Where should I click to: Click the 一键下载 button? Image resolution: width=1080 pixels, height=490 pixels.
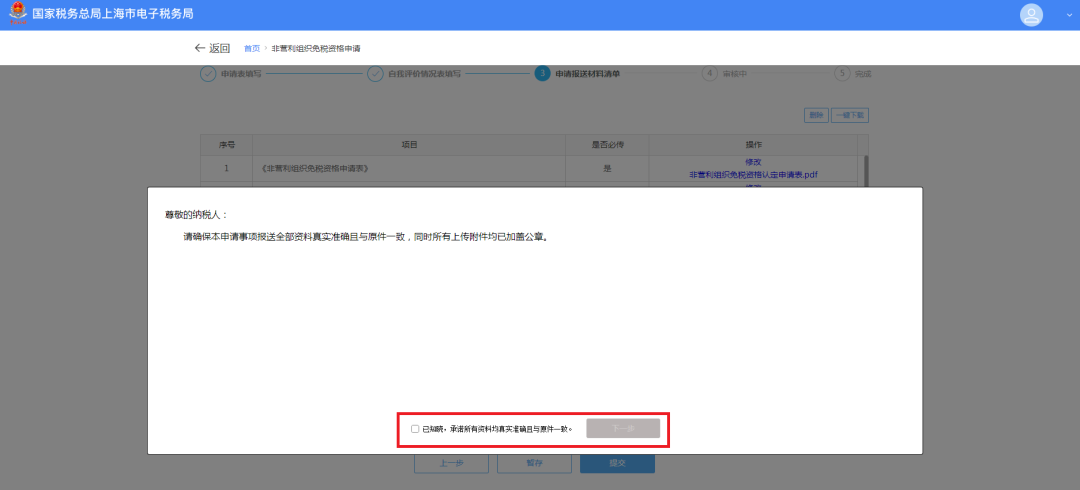click(851, 115)
